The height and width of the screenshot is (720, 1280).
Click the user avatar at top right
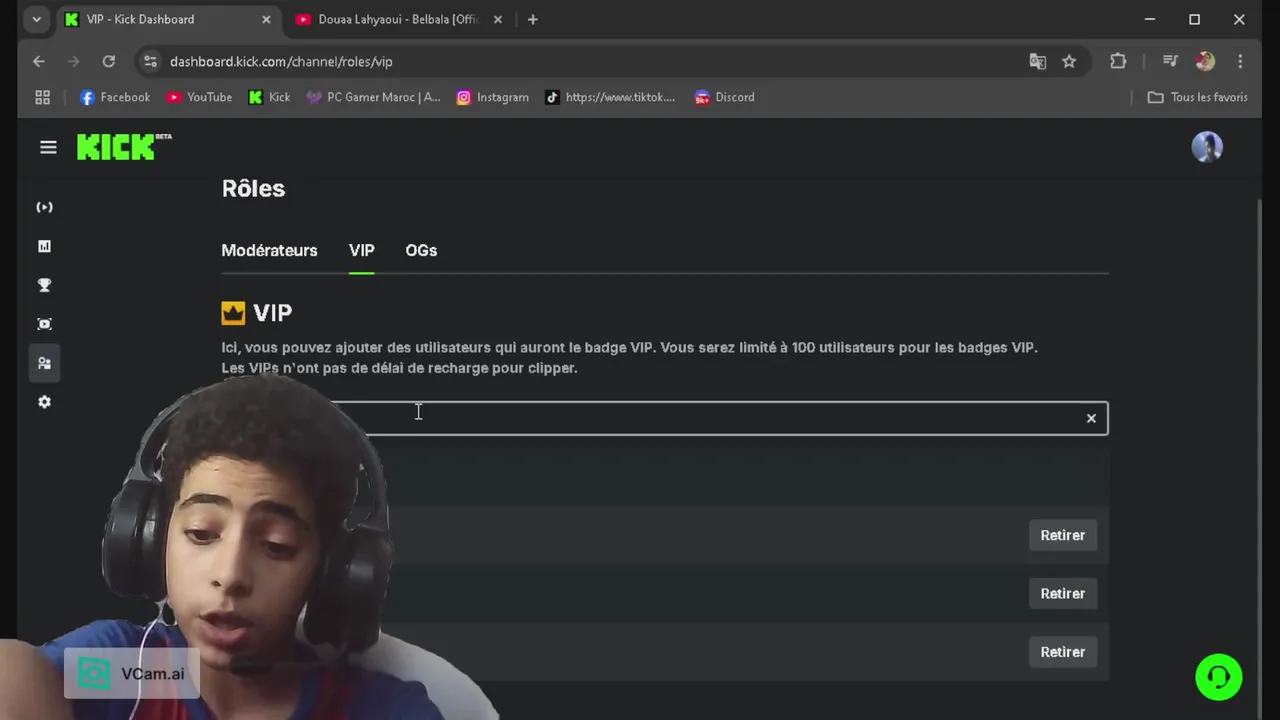click(x=1207, y=147)
